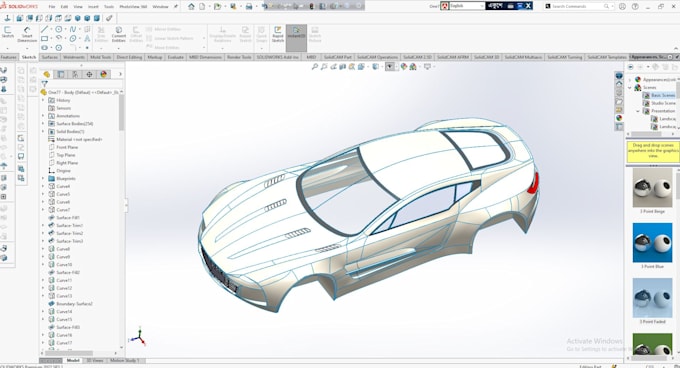Open the Insert menu
The height and width of the screenshot is (368, 680).
pos(93,7)
